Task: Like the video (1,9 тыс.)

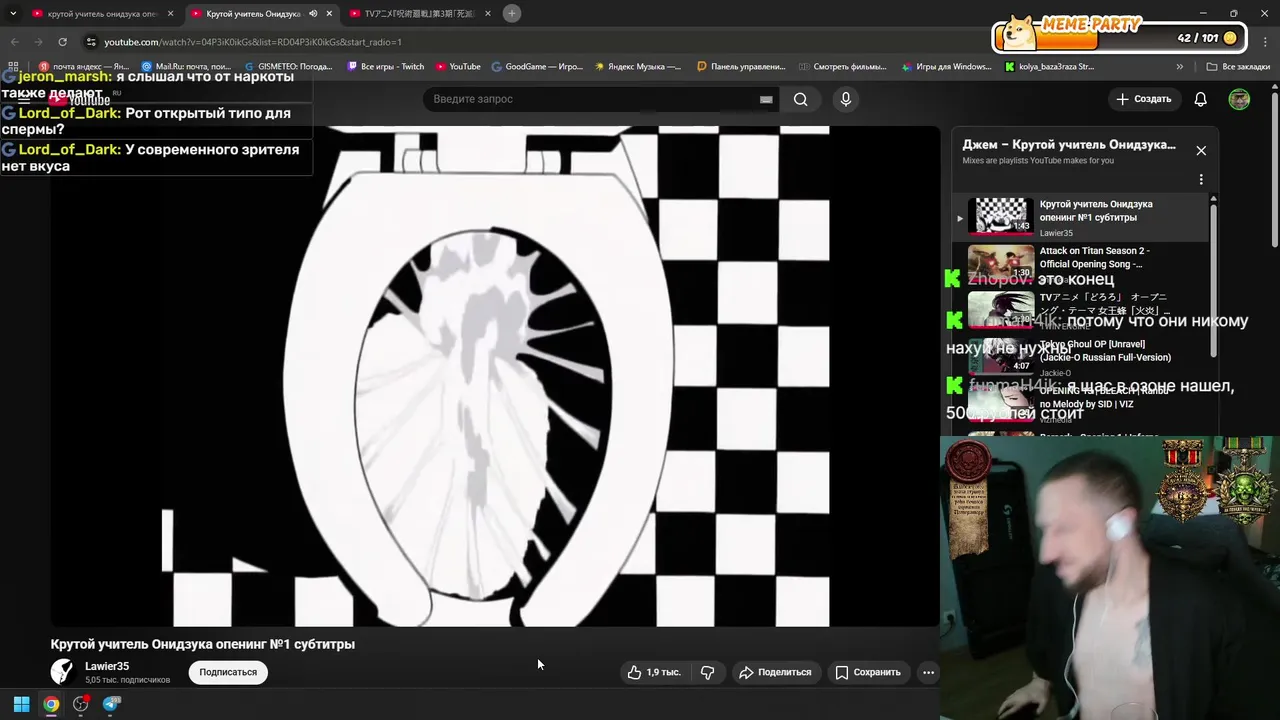Action: [654, 672]
